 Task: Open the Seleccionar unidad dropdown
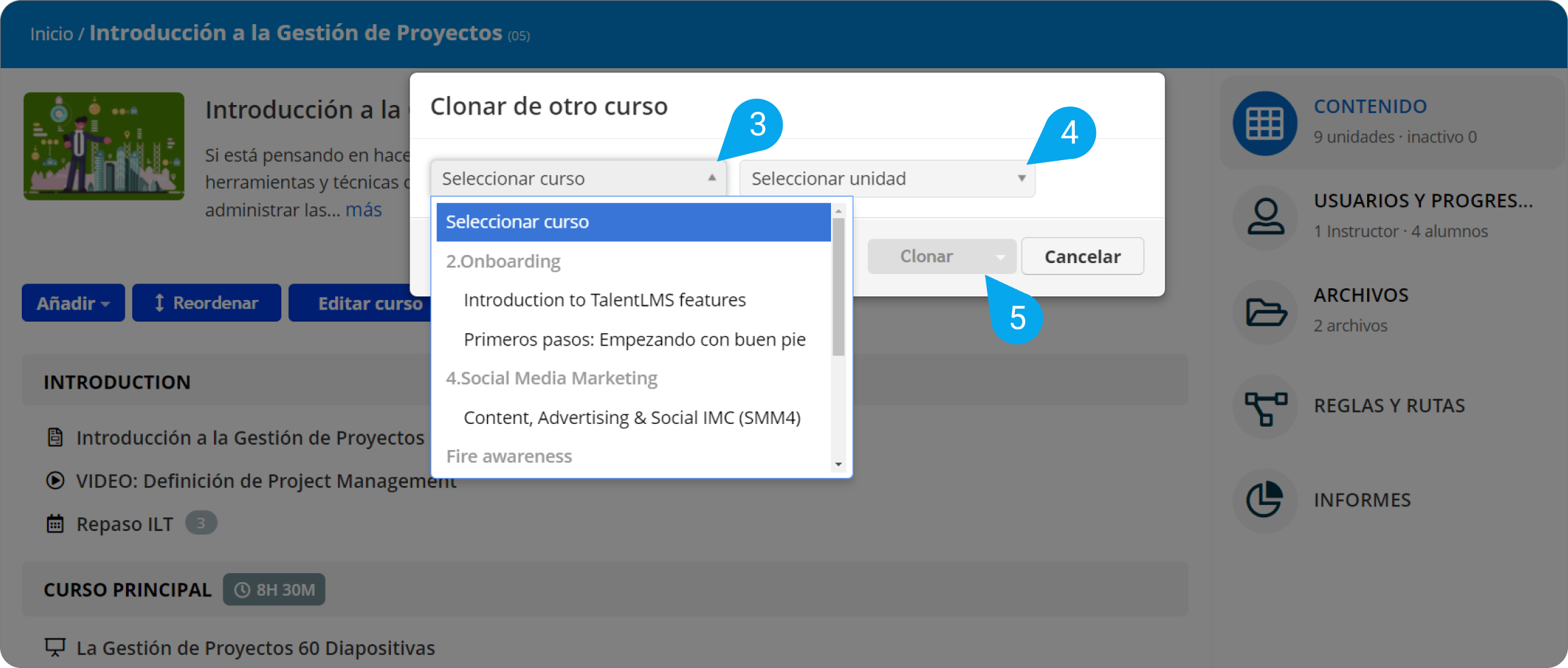tap(886, 179)
